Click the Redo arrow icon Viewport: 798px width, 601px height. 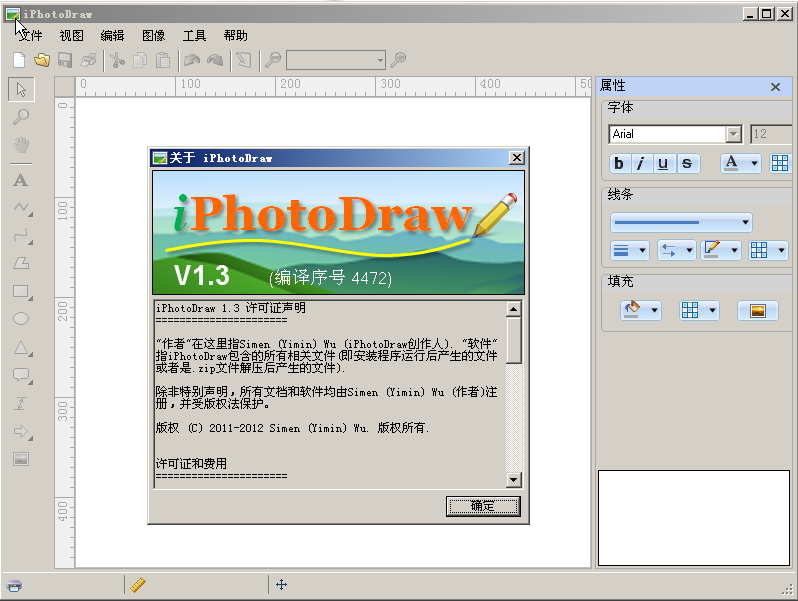pos(215,60)
